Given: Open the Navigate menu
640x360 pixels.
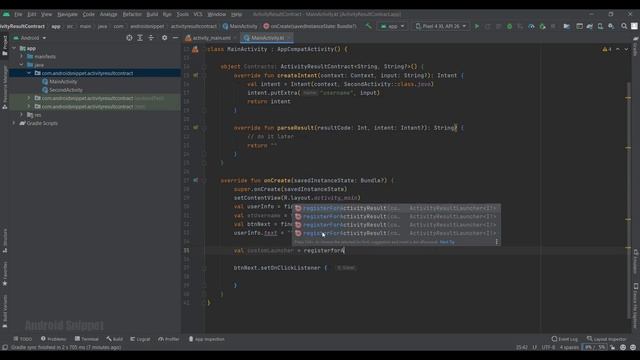Looking at the screenshot, I should click(67, 14).
